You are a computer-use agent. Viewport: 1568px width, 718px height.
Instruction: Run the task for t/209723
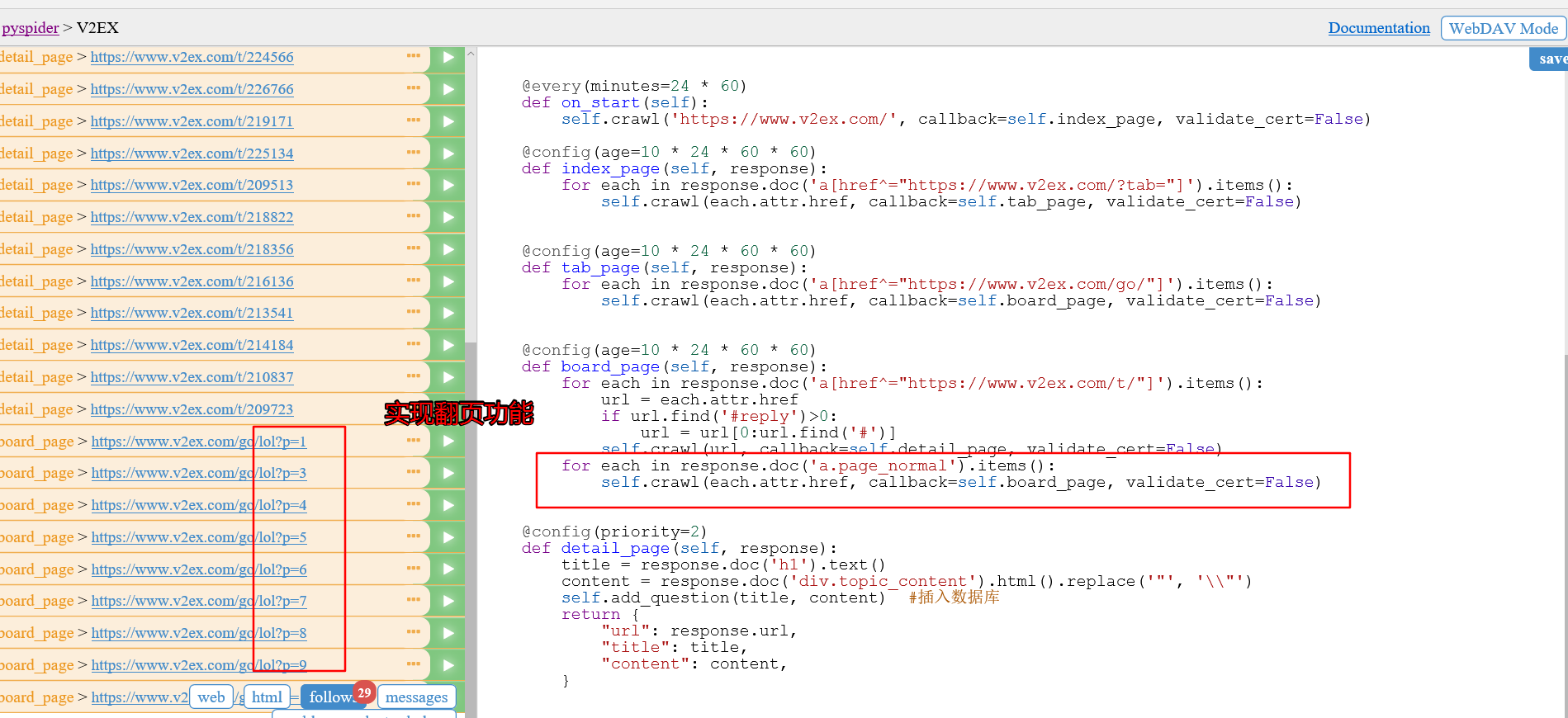pos(448,409)
